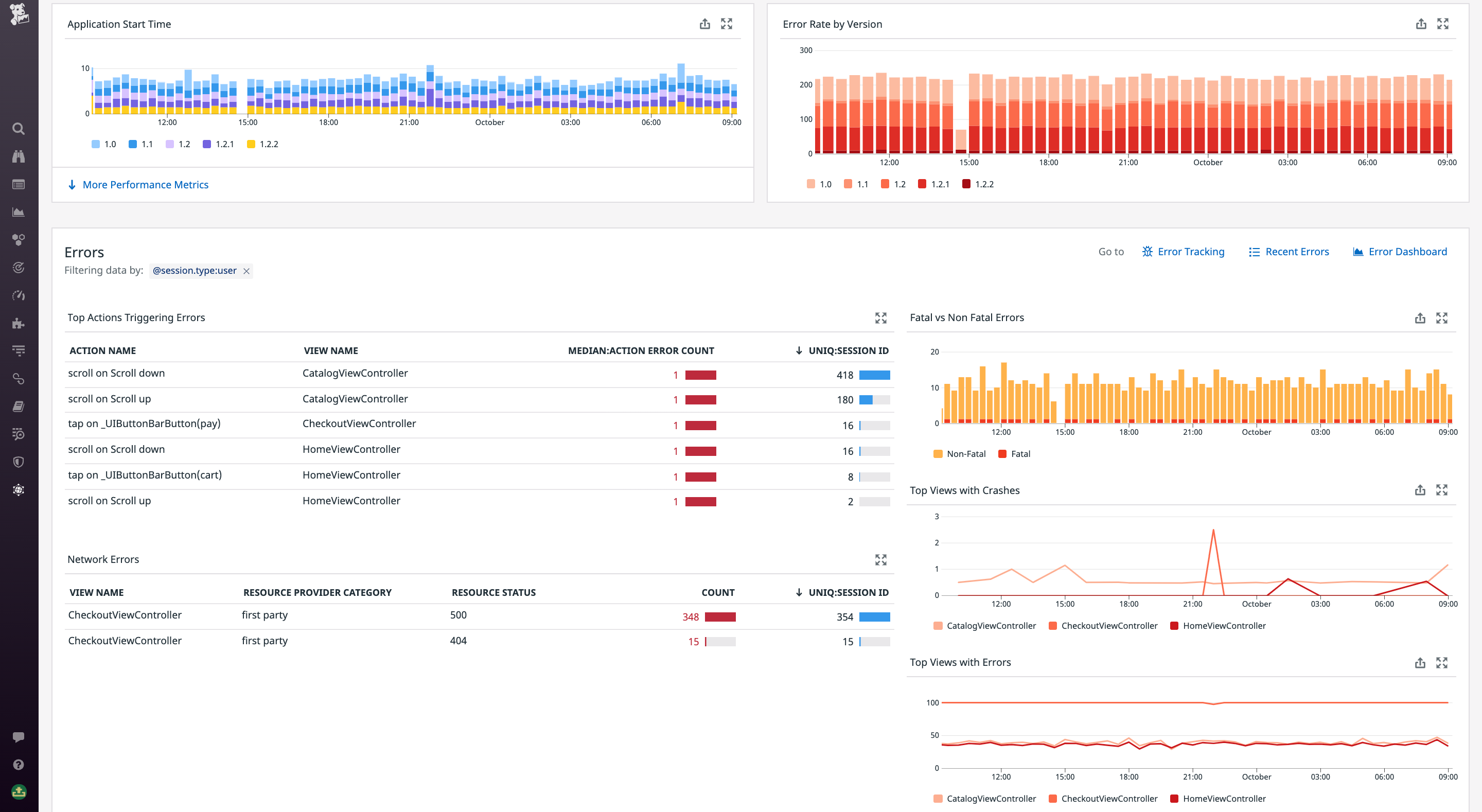The image size is (1482, 812).
Task: Open the Dashboards sidebar icon
Action: [19, 184]
